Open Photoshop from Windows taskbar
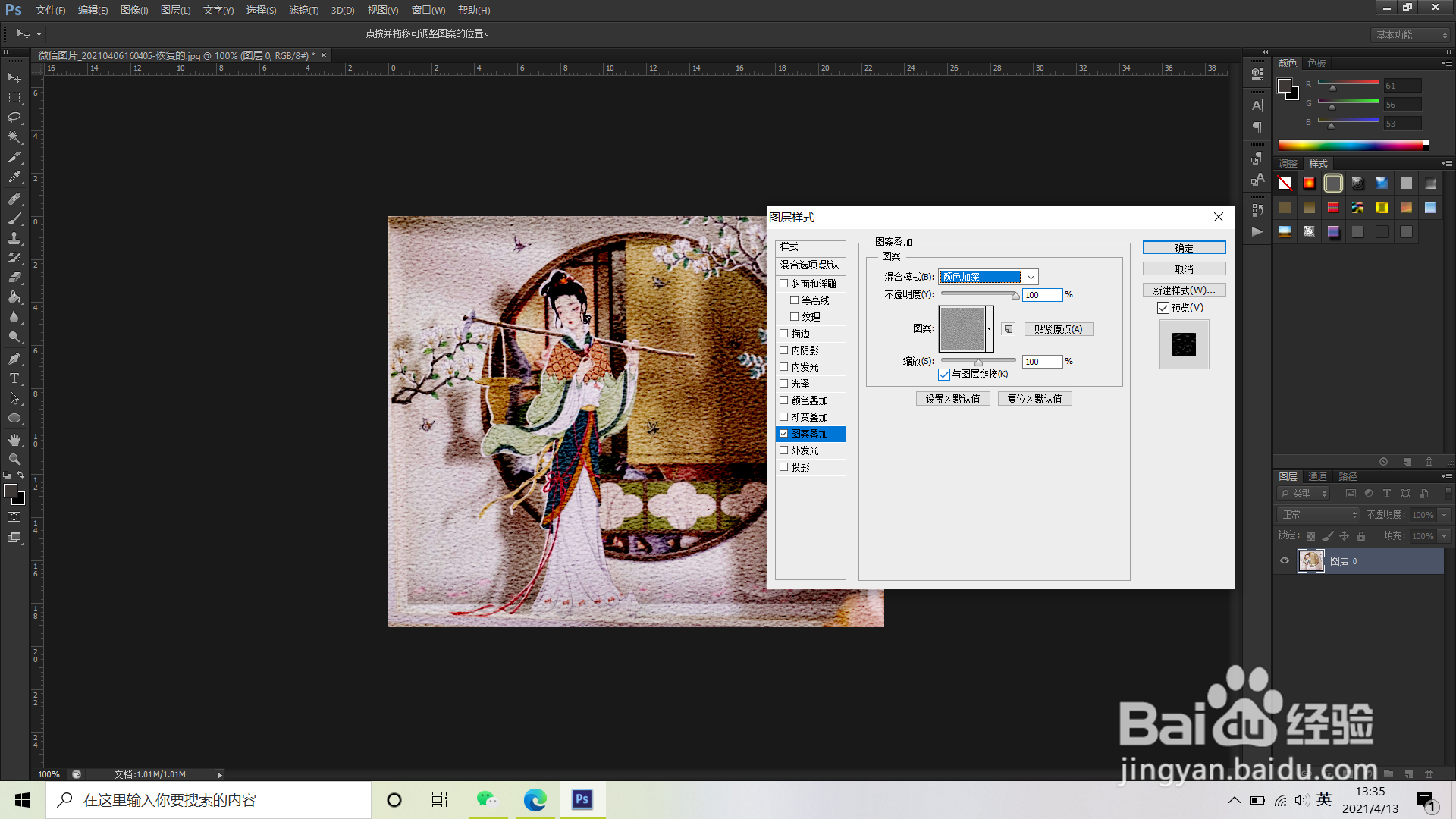This screenshot has width=1456, height=819. [582, 799]
